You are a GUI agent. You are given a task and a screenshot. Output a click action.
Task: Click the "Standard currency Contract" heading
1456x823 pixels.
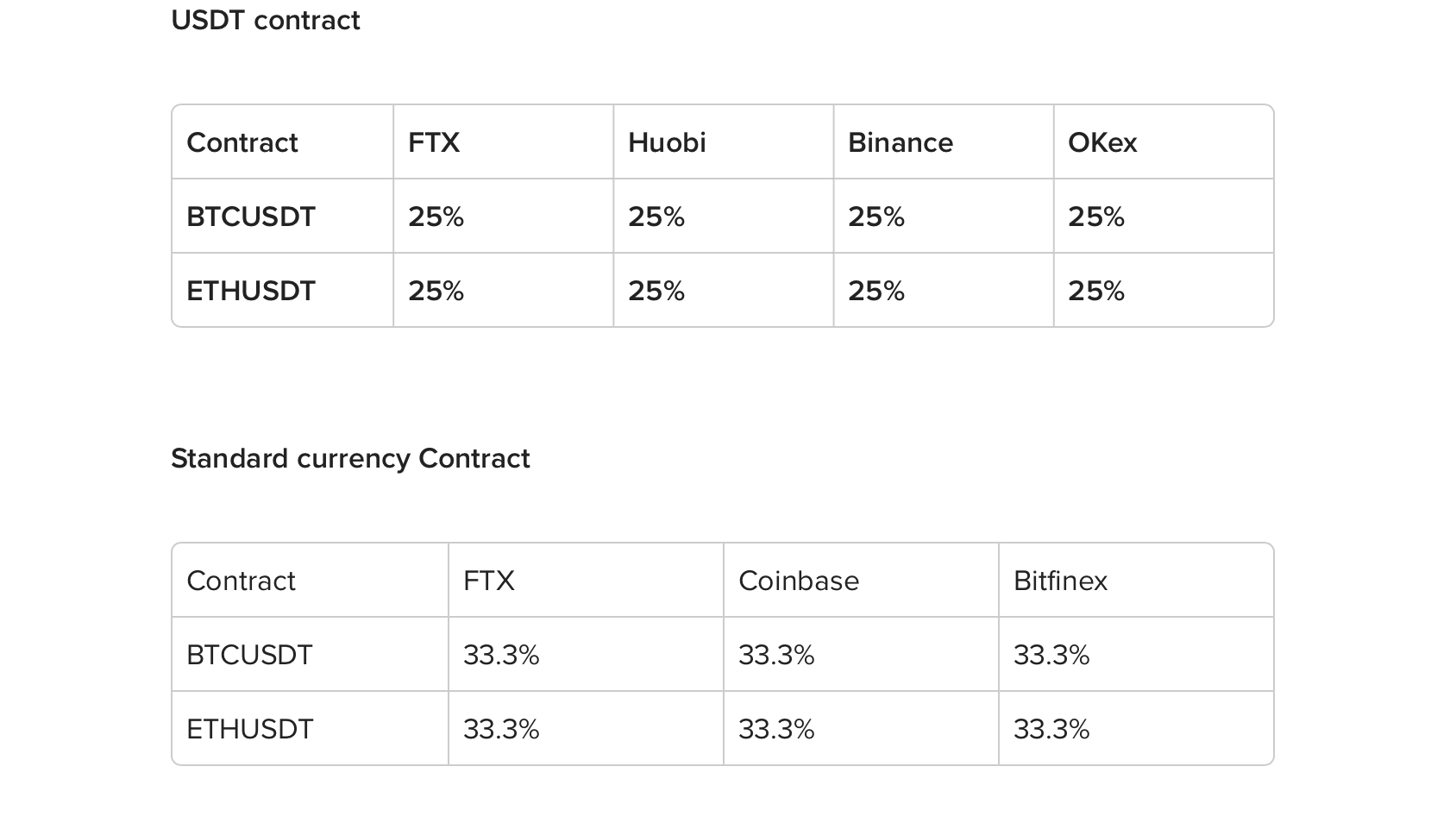click(350, 458)
